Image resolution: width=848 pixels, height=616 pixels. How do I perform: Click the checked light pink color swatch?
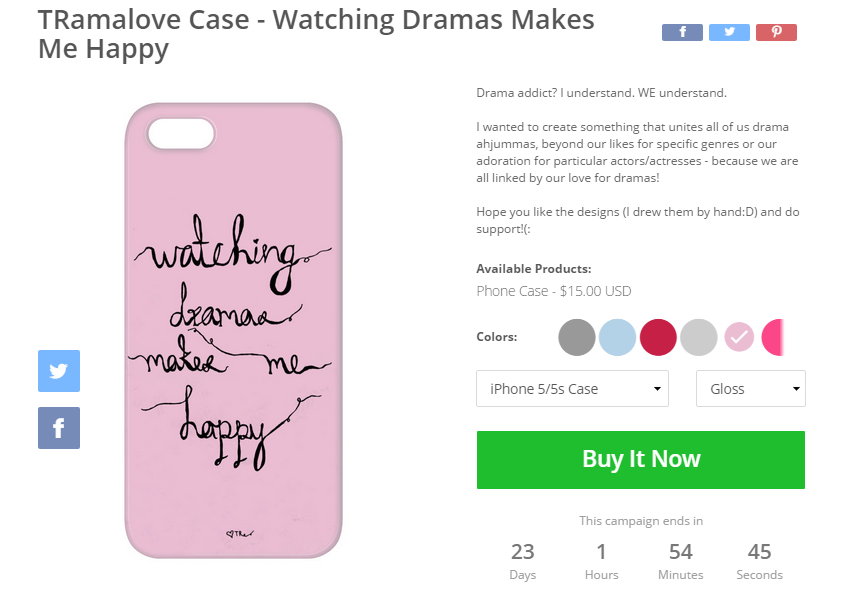[739, 337]
